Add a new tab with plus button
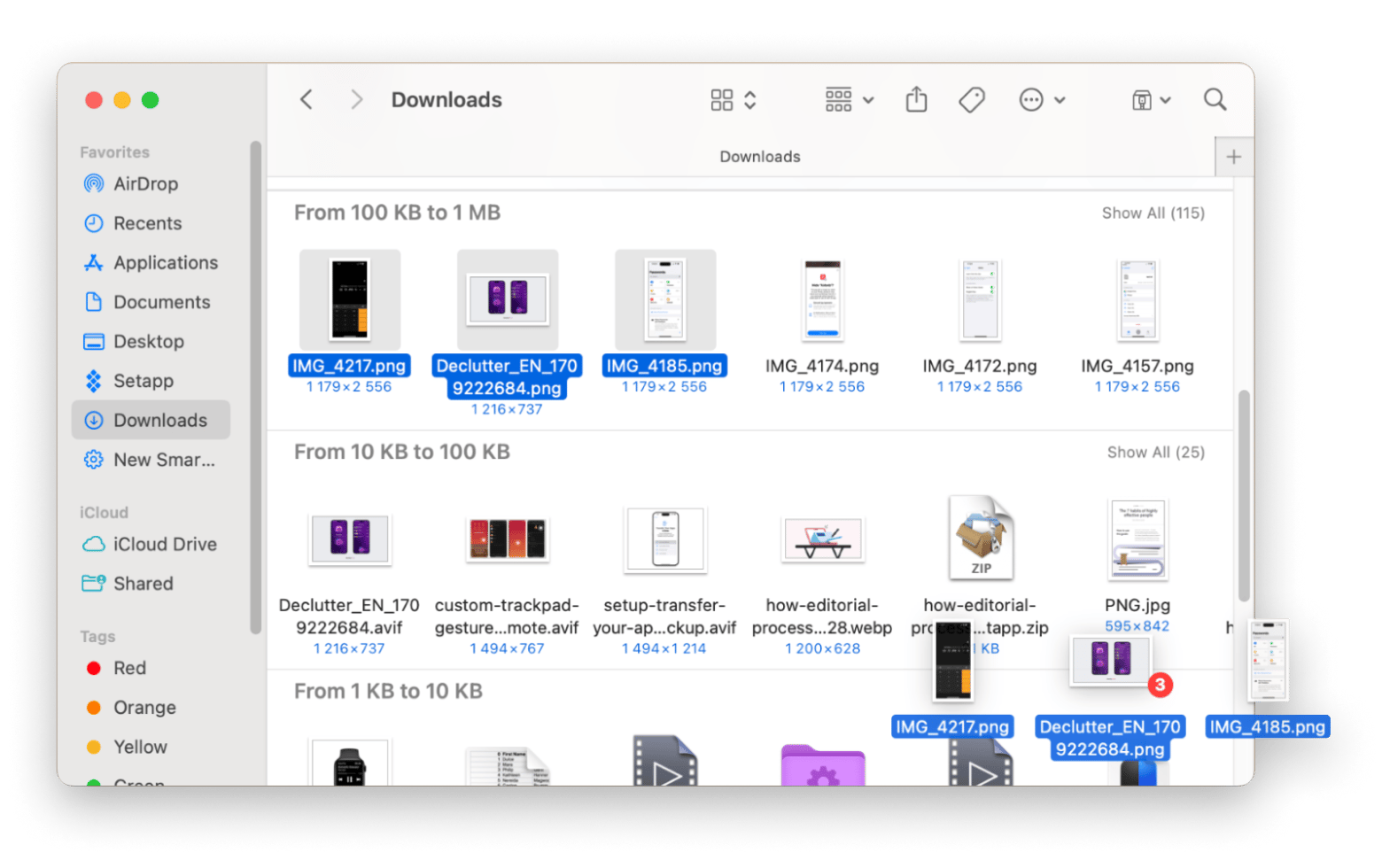The image size is (1382, 868). [x=1233, y=158]
